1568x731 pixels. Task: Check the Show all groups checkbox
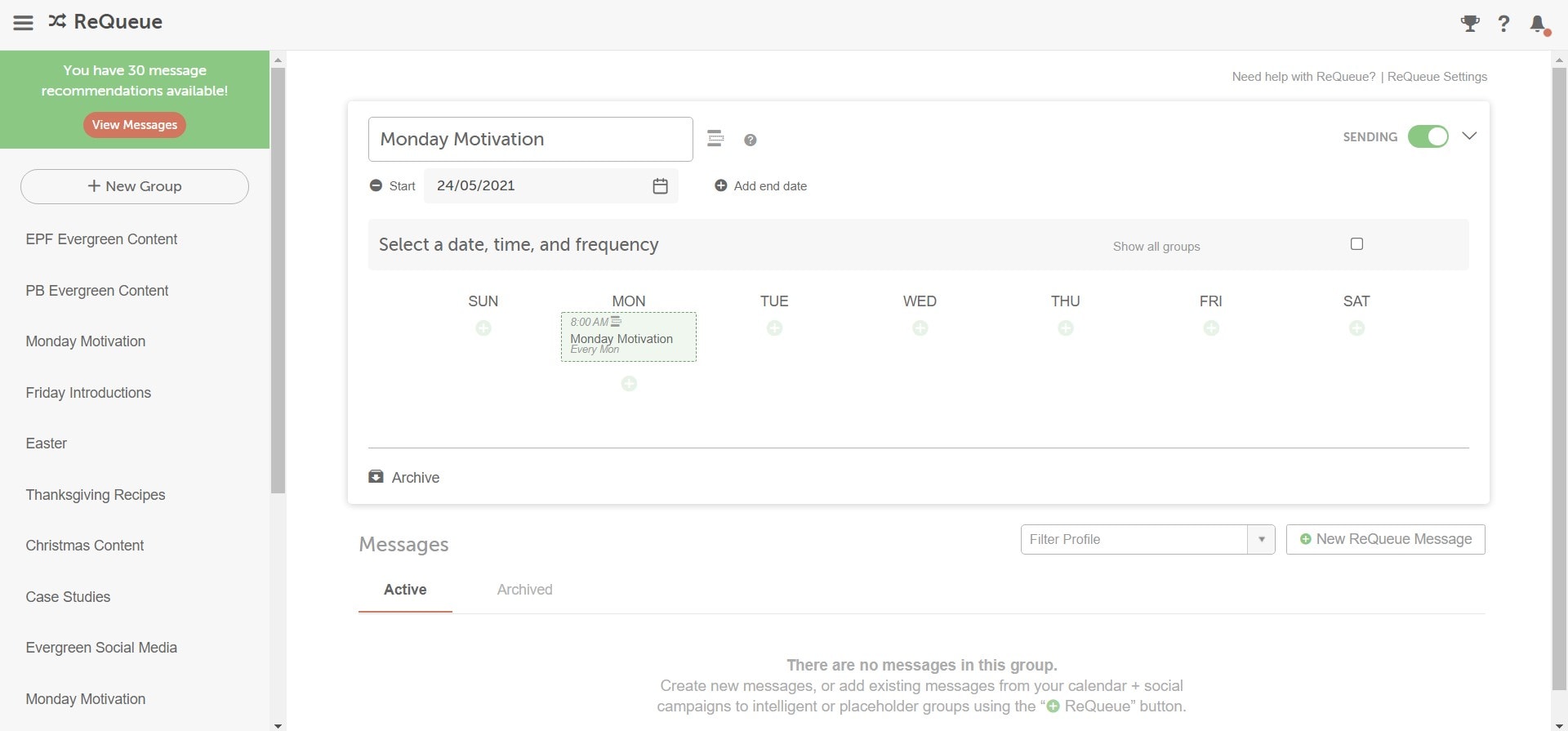pyautogui.click(x=1356, y=244)
